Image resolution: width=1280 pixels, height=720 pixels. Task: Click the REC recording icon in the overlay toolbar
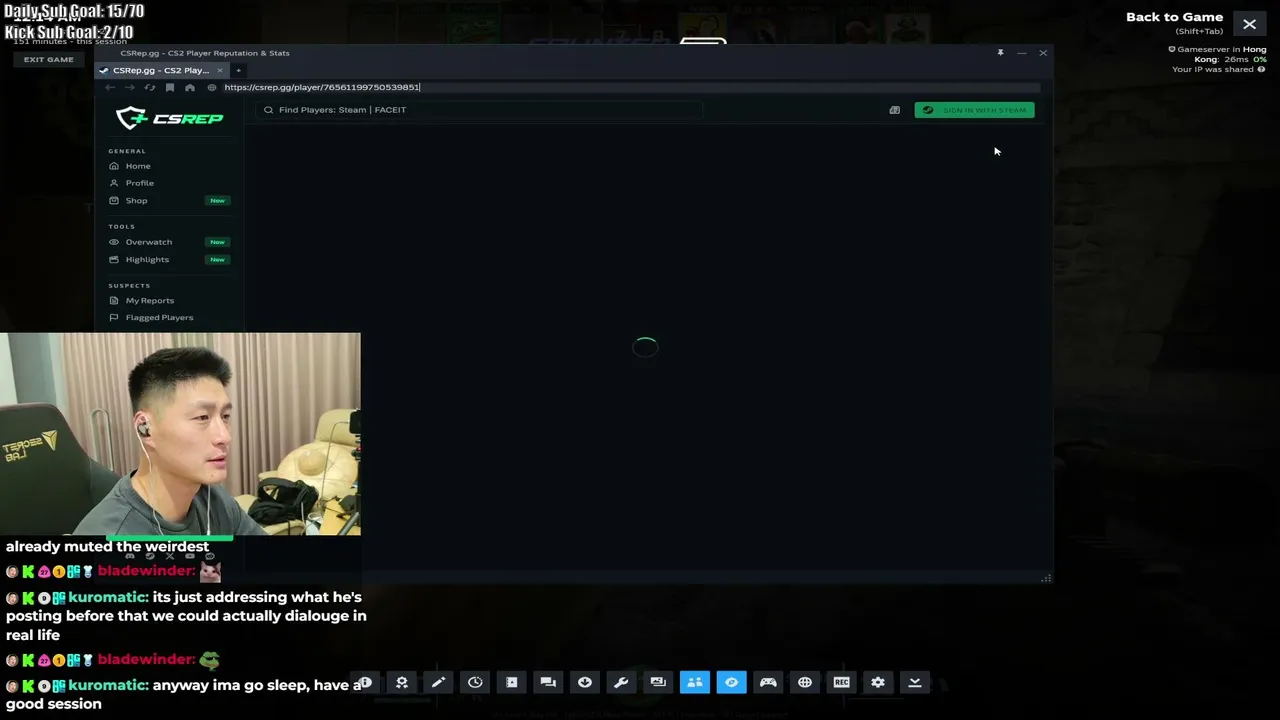841,682
